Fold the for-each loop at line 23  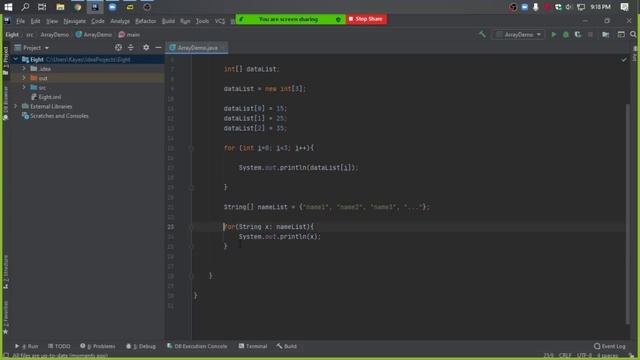(191, 227)
